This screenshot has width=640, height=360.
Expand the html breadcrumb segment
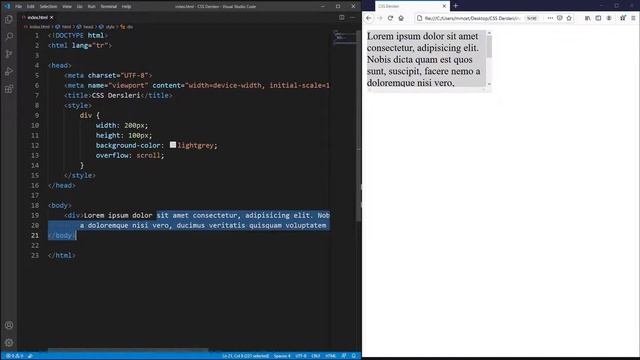63,27
